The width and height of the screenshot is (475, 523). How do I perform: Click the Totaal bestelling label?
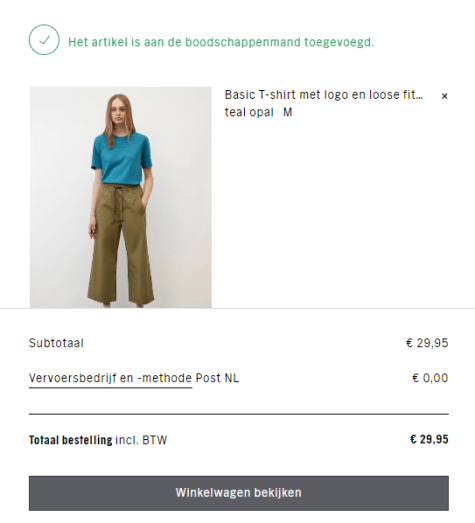71,440
